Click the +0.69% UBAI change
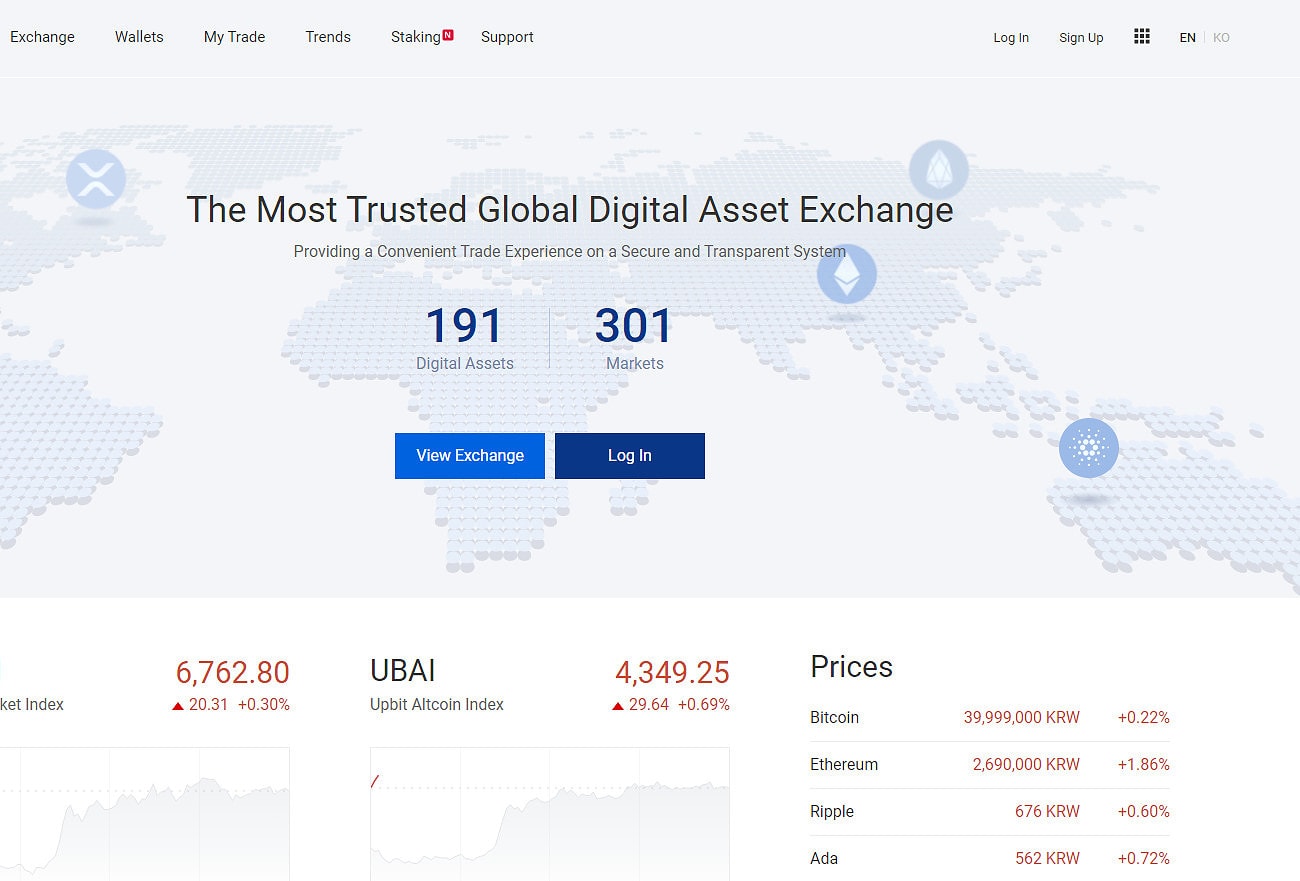The width and height of the screenshot is (1300, 881). pyautogui.click(x=704, y=705)
